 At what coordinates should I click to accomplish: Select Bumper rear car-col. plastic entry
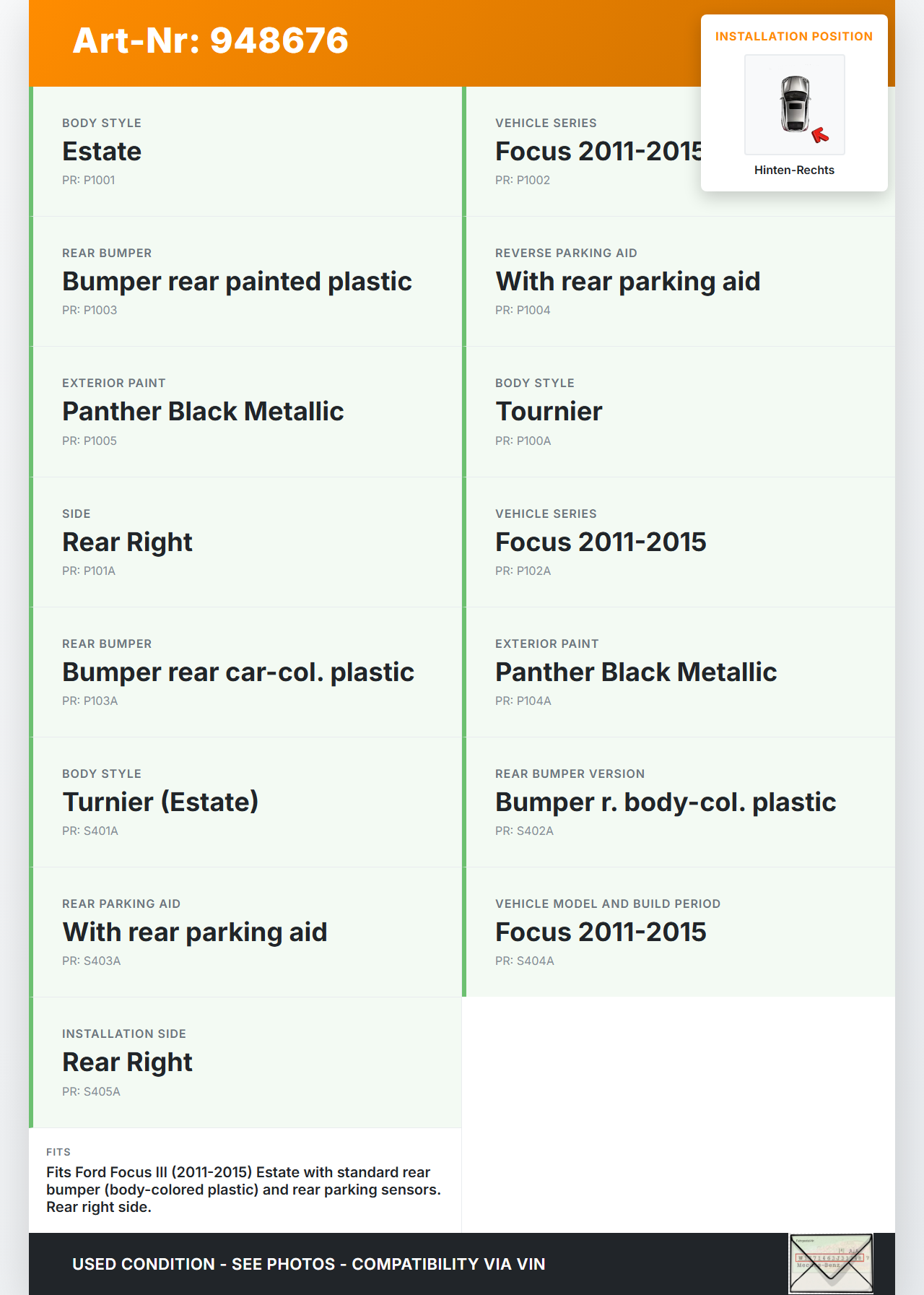pos(238,672)
